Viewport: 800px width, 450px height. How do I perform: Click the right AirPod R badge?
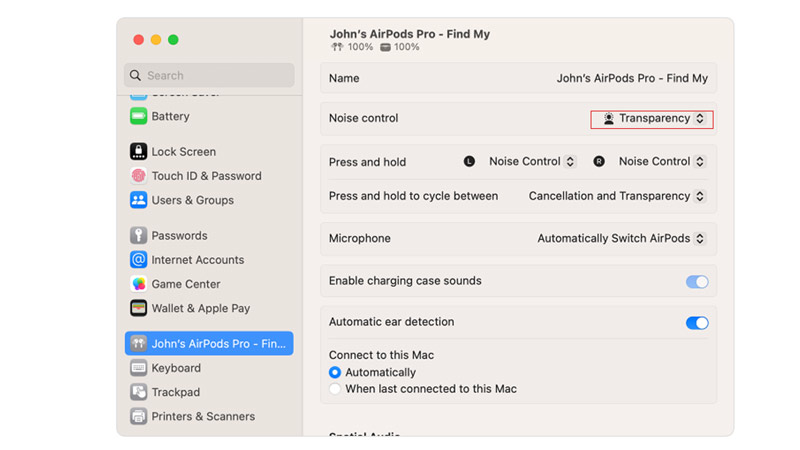click(x=599, y=161)
